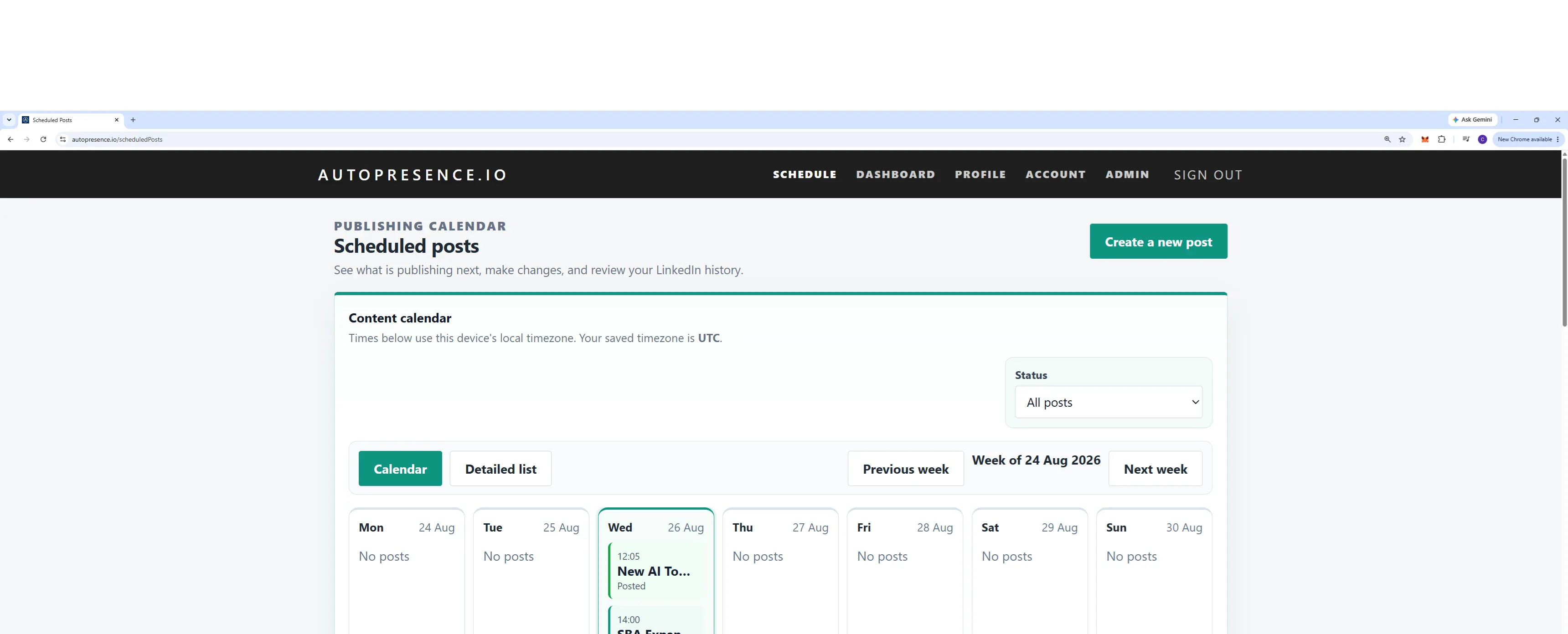Click the Mon 24 Aug day header
This screenshot has width=1568, height=634.
tap(407, 527)
